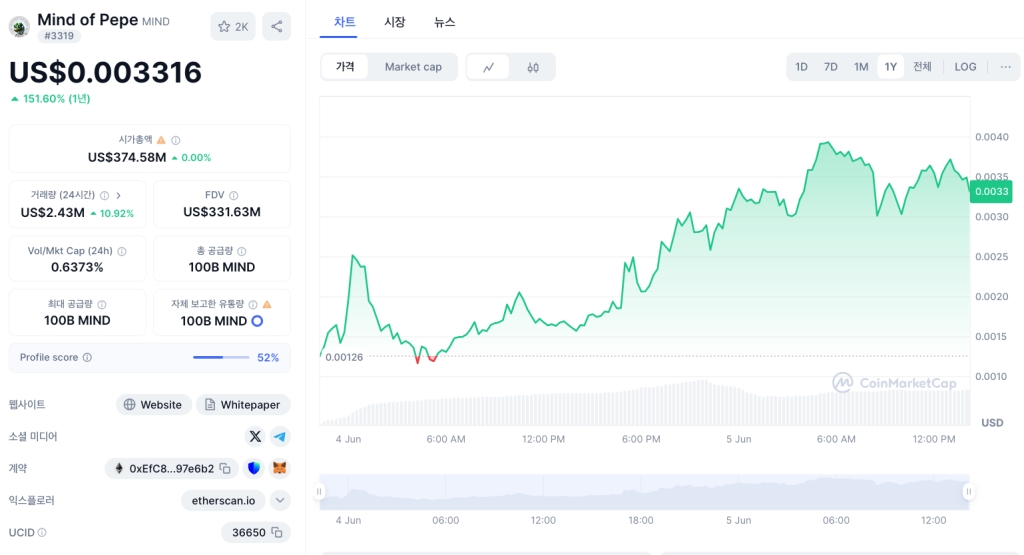The width and height of the screenshot is (1024, 555).
Task: Show info for 자체 보고한 유통량
Action: coord(253,304)
